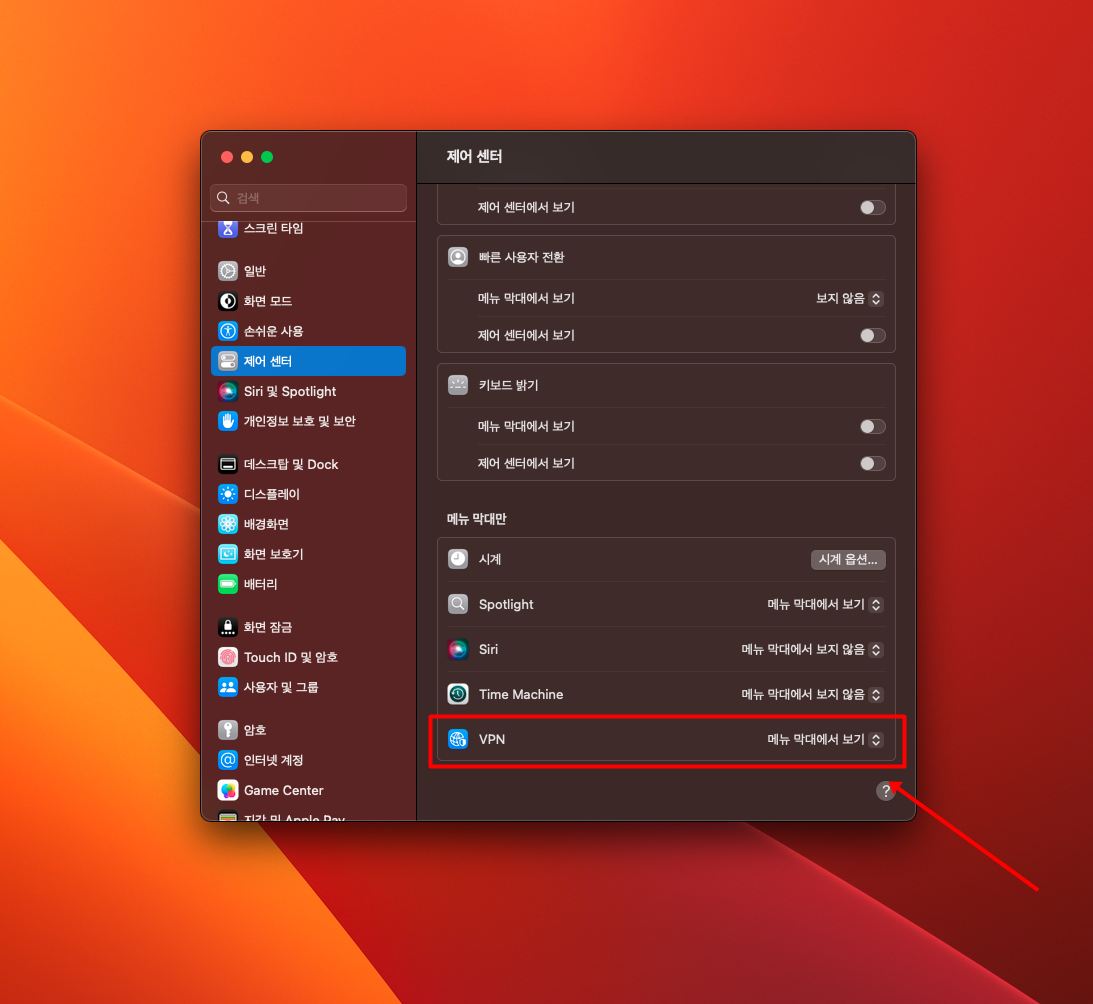Click the Displays (디스플레이) icon
Screen dimensions: 1093x1004
[x=228, y=494]
